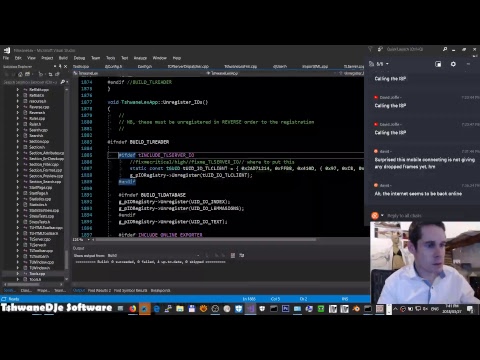Click the Solution Explorer search magnifier icon

pos(62,82)
